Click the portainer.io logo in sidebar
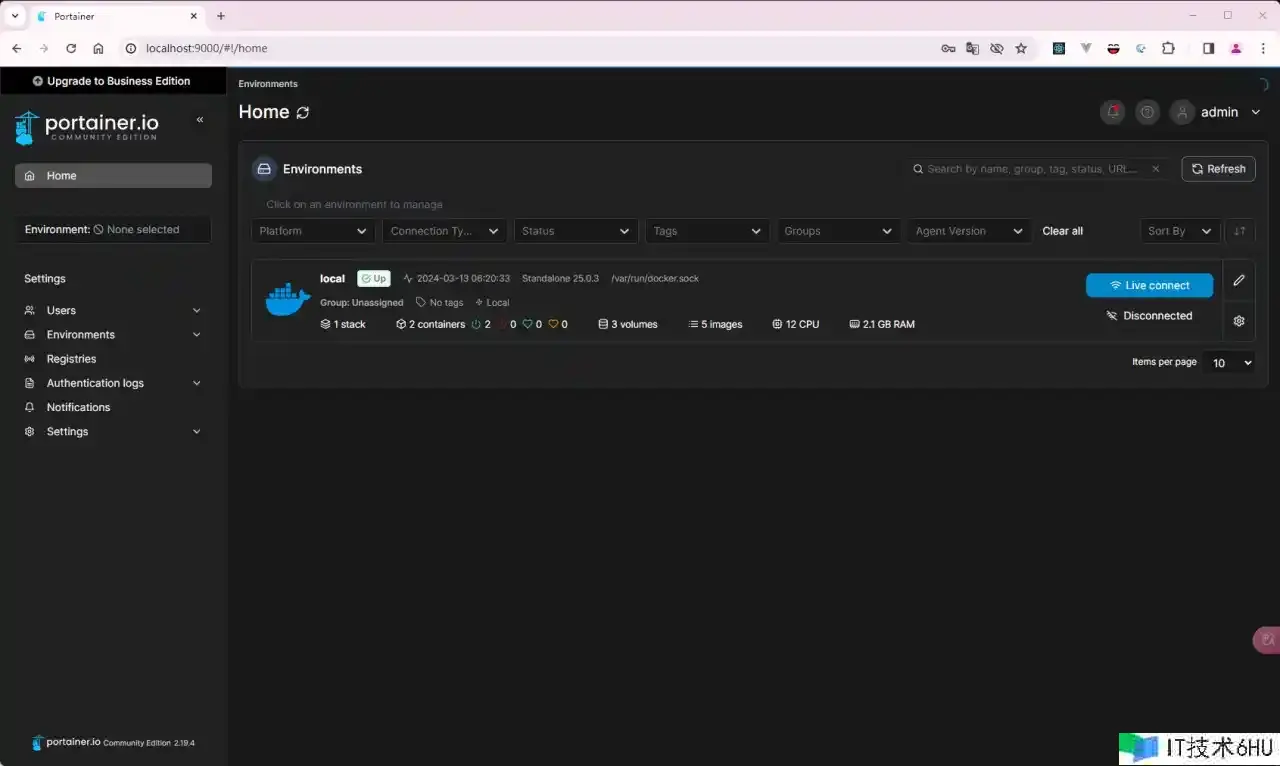Image resolution: width=1280 pixels, height=766 pixels. point(87,127)
